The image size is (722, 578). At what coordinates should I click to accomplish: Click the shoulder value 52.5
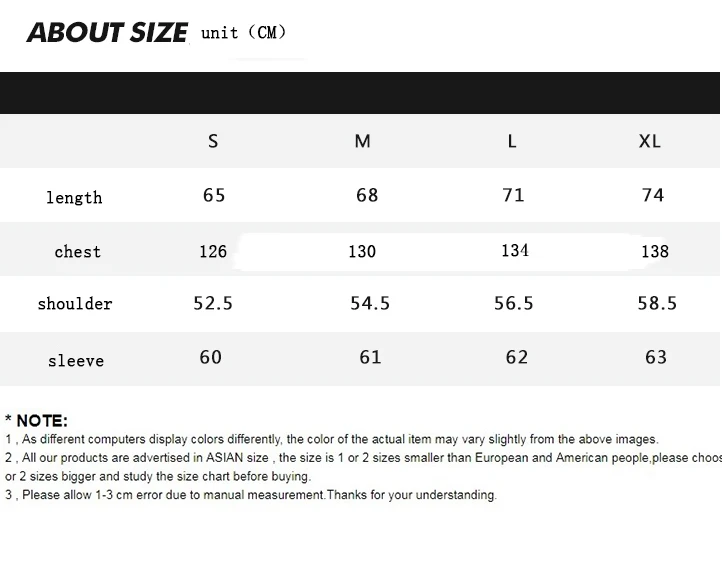click(x=213, y=304)
